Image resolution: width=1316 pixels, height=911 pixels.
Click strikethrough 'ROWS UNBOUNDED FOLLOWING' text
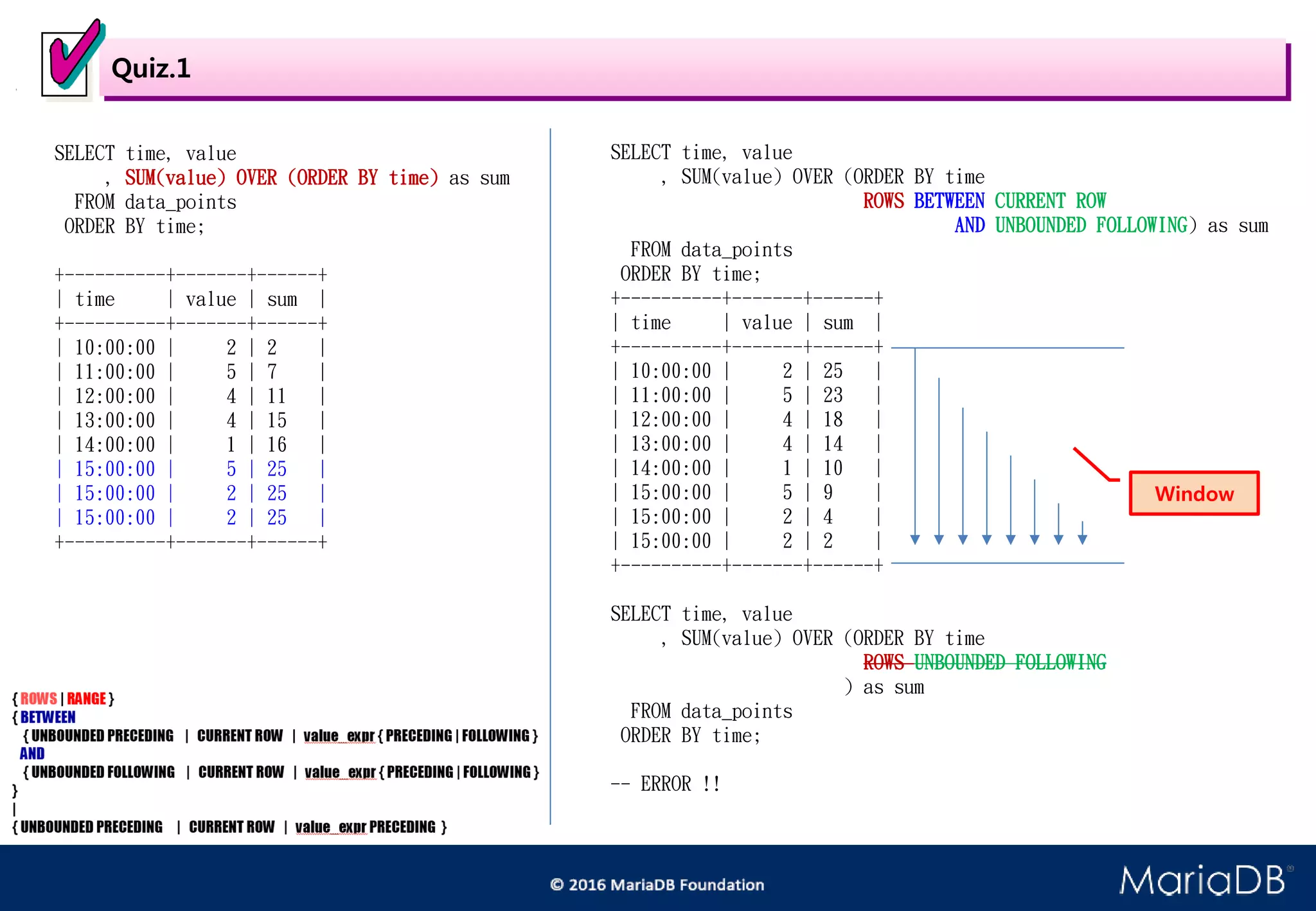(984, 662)
